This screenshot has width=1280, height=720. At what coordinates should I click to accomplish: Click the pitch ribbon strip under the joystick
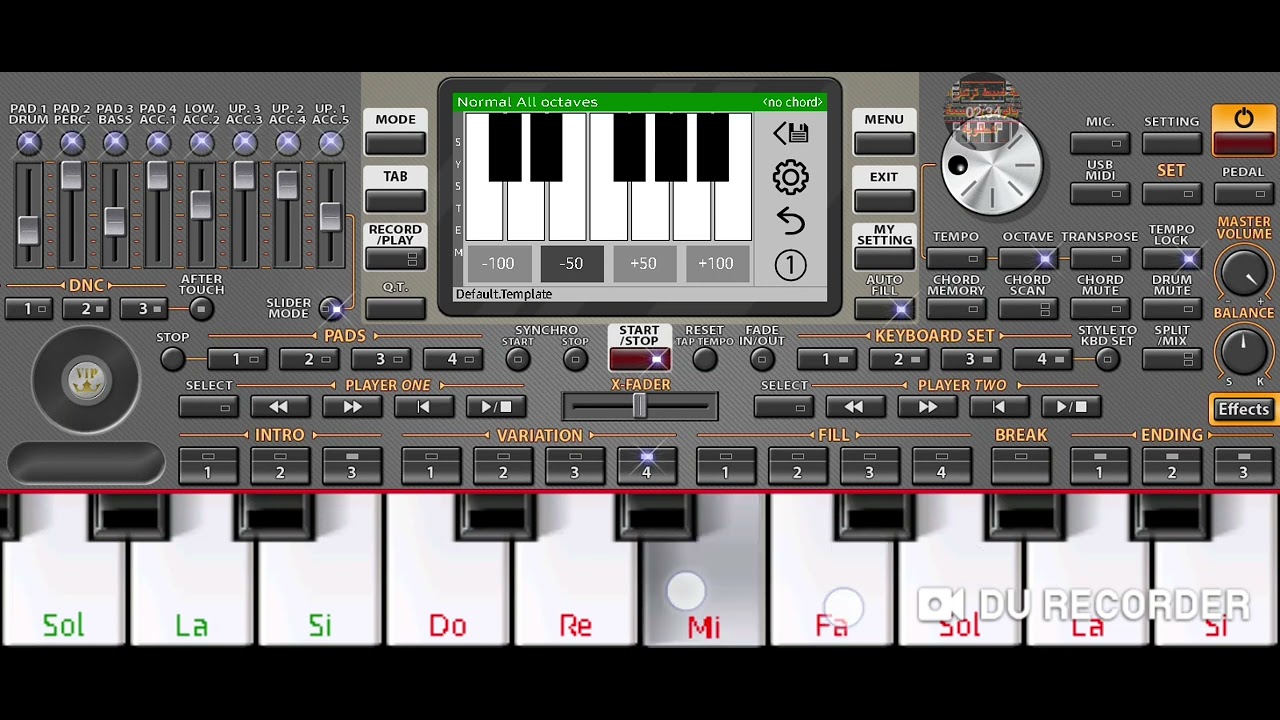[x=86, y=463]
